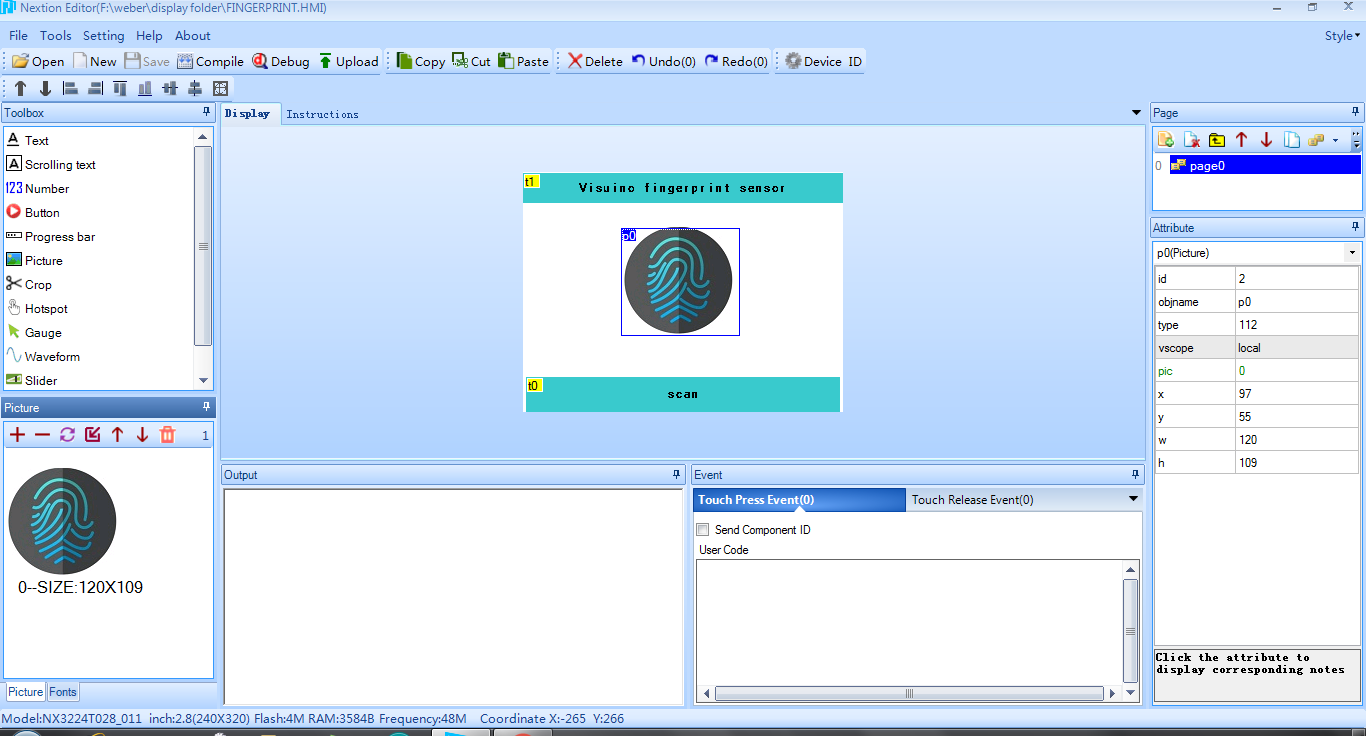1366x736 pixels.
Task: Expand the Touch Release Event dropdown arrow
Action: point(1133,499)
